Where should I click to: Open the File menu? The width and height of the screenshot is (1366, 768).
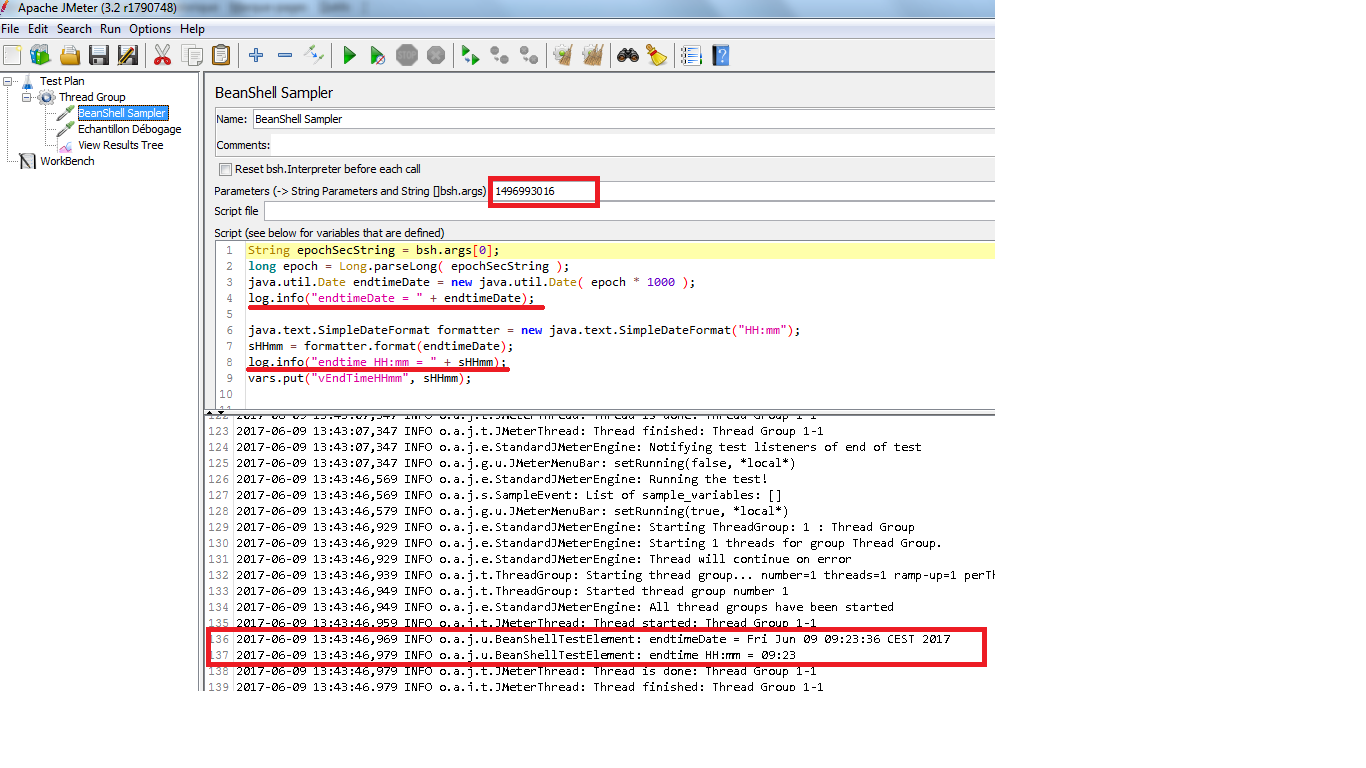[x=10, y=29]
